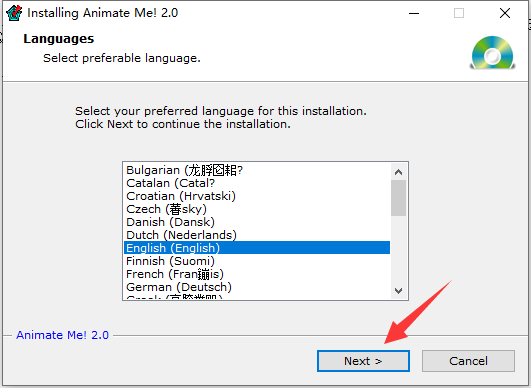Click the language list scrollbar thumb

[398, 198]
